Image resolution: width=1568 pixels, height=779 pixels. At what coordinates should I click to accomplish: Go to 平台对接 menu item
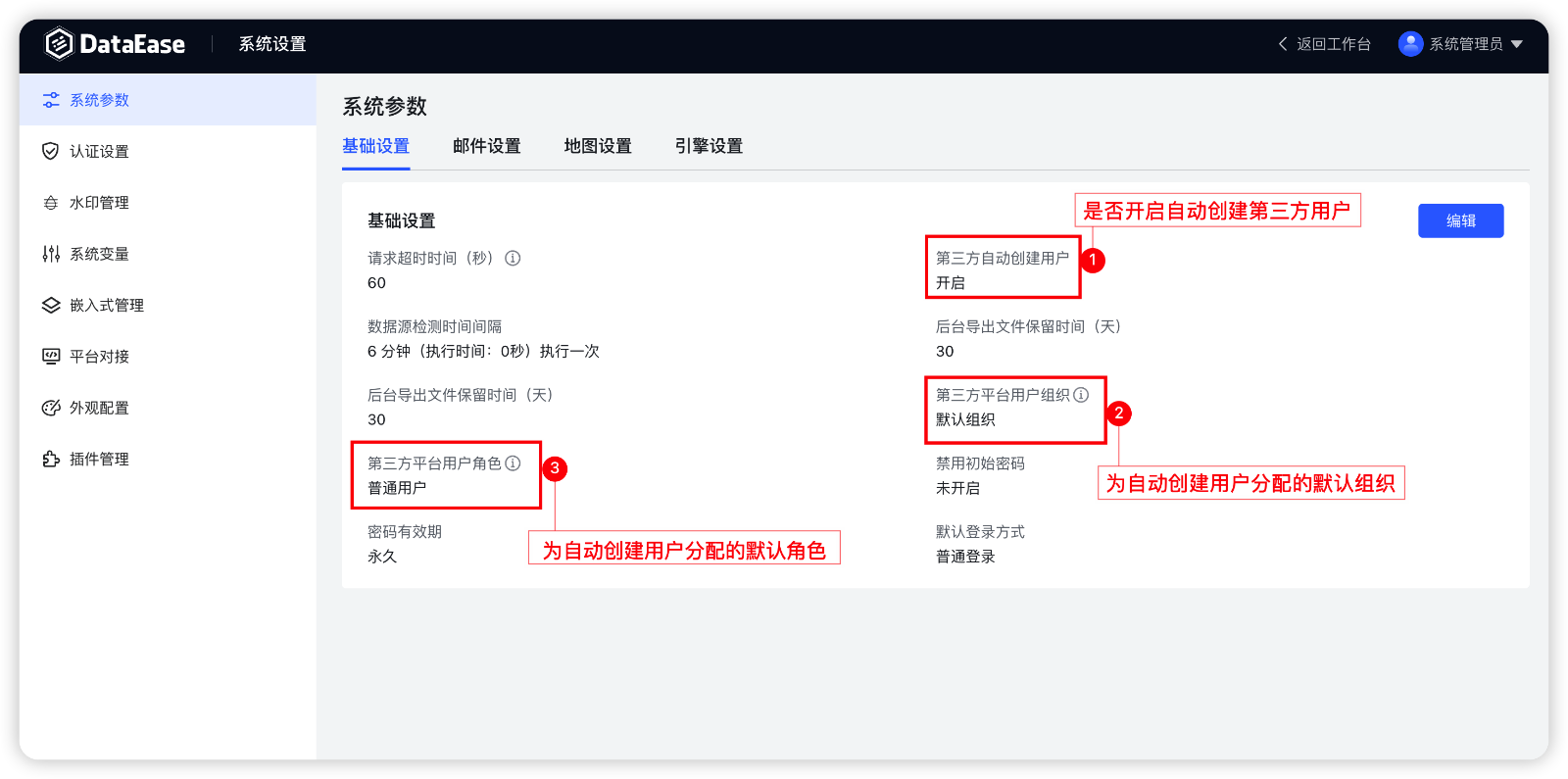coord(168,356)
